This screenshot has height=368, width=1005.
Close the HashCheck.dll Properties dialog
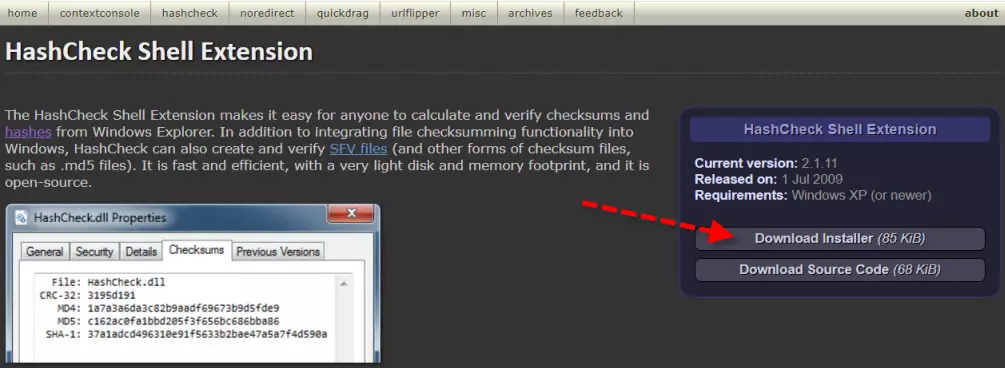point(351,214)
